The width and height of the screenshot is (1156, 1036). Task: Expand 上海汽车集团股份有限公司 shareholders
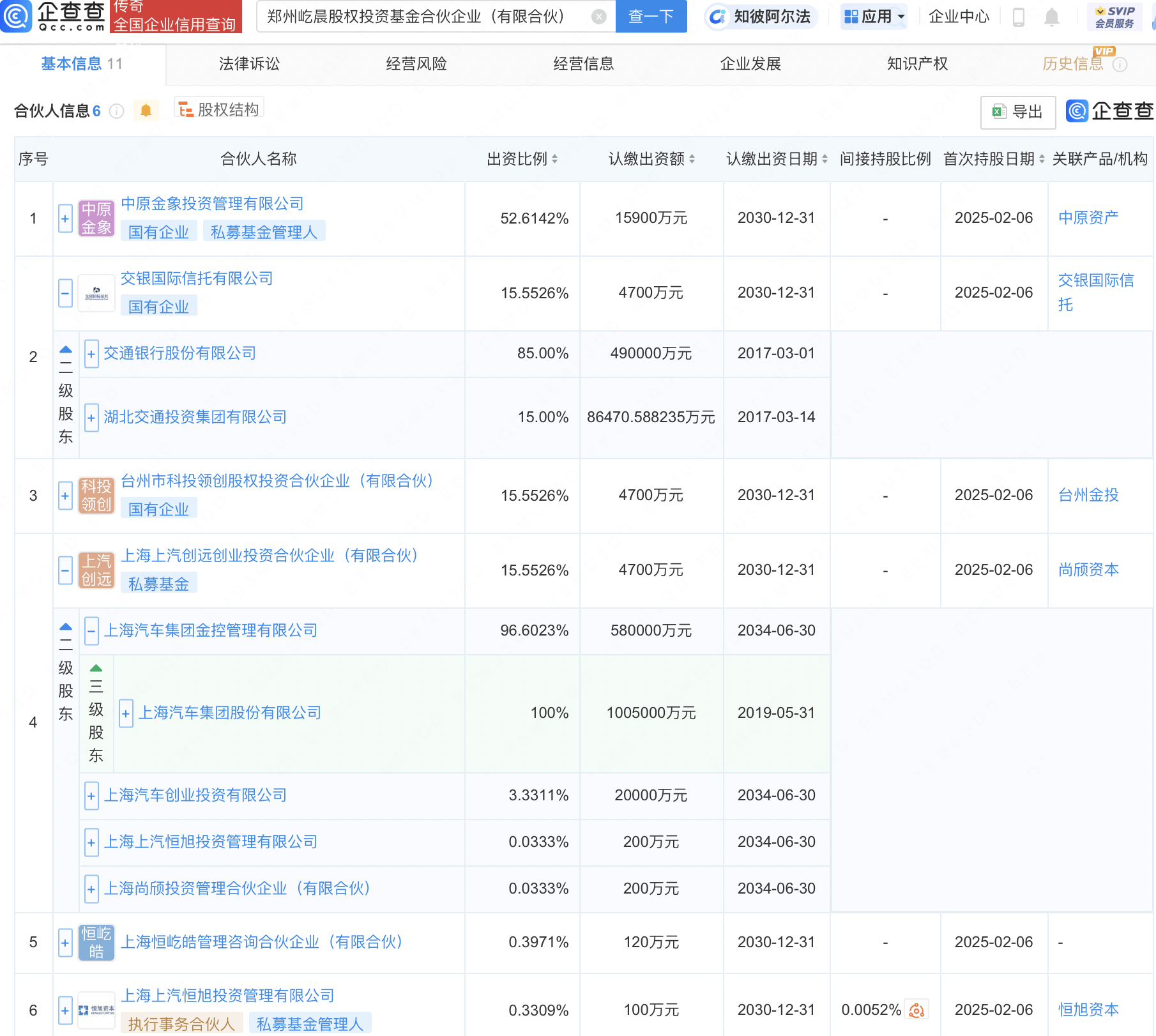(126, 713)
